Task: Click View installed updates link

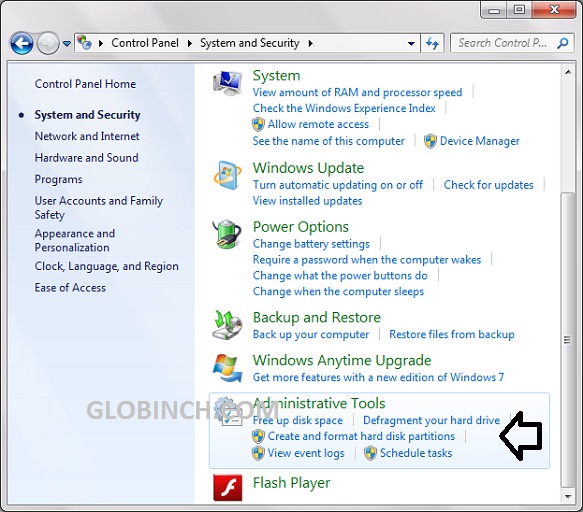Action: [307, 201]
